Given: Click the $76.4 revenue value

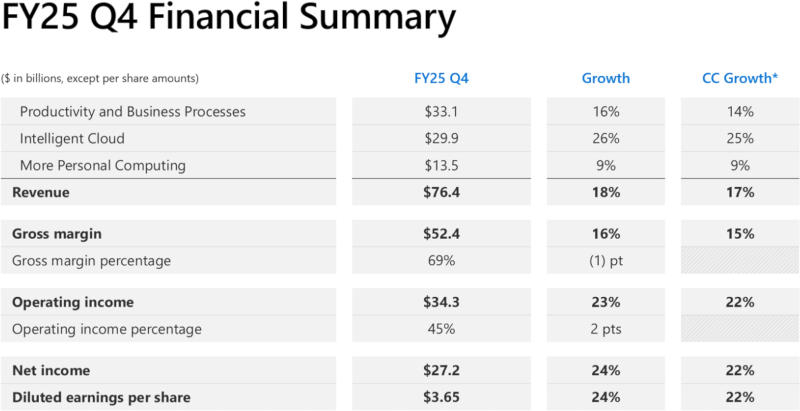Looking at the screenshot, I should 441,192.
